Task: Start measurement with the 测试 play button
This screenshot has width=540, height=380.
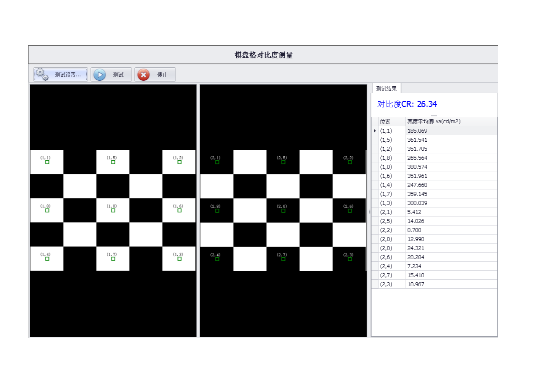Action: (111, 74)
